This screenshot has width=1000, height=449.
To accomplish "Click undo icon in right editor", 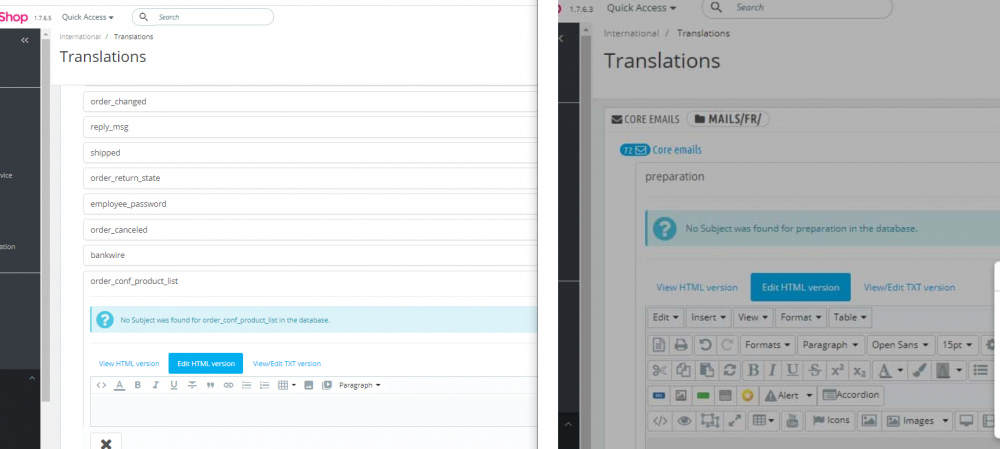I will coord(704,345).
